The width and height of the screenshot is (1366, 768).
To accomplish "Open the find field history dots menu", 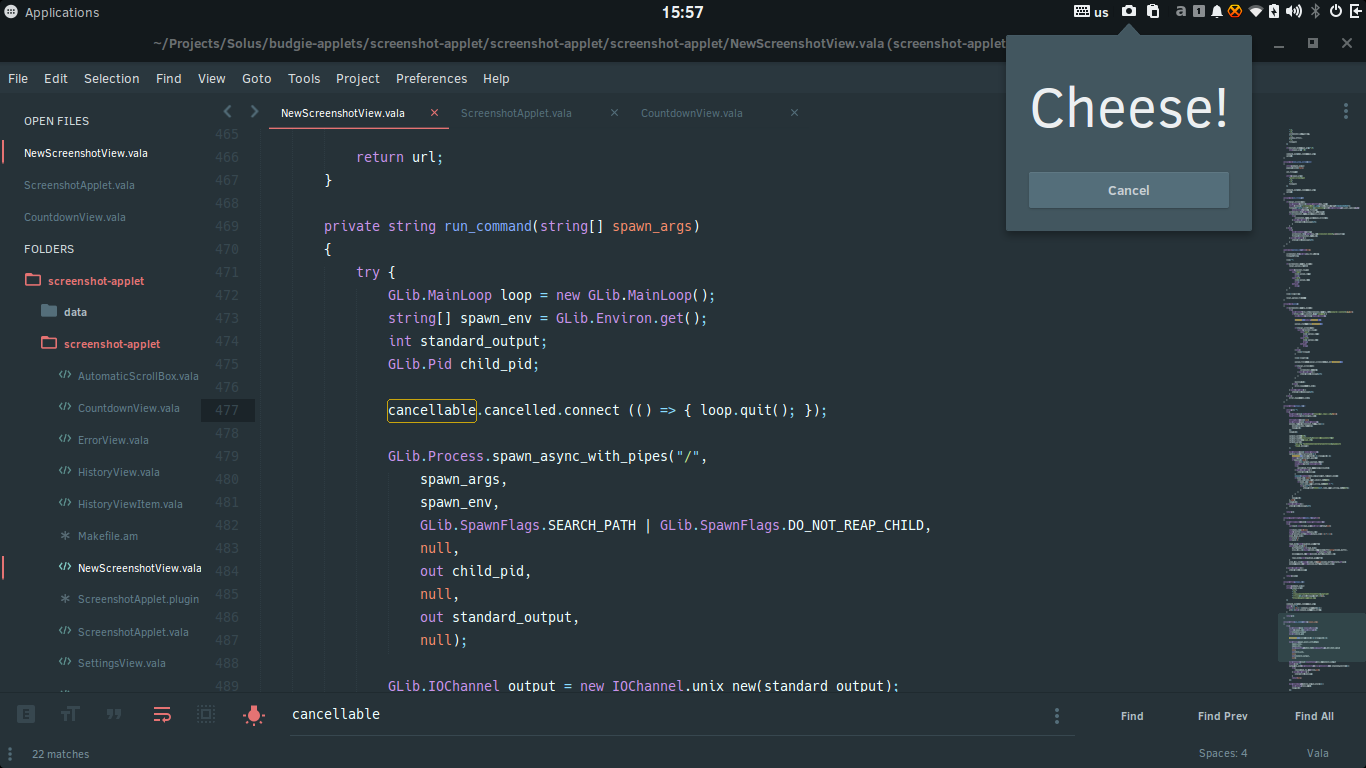I will pyautogui.click(x=1057, y=716).
